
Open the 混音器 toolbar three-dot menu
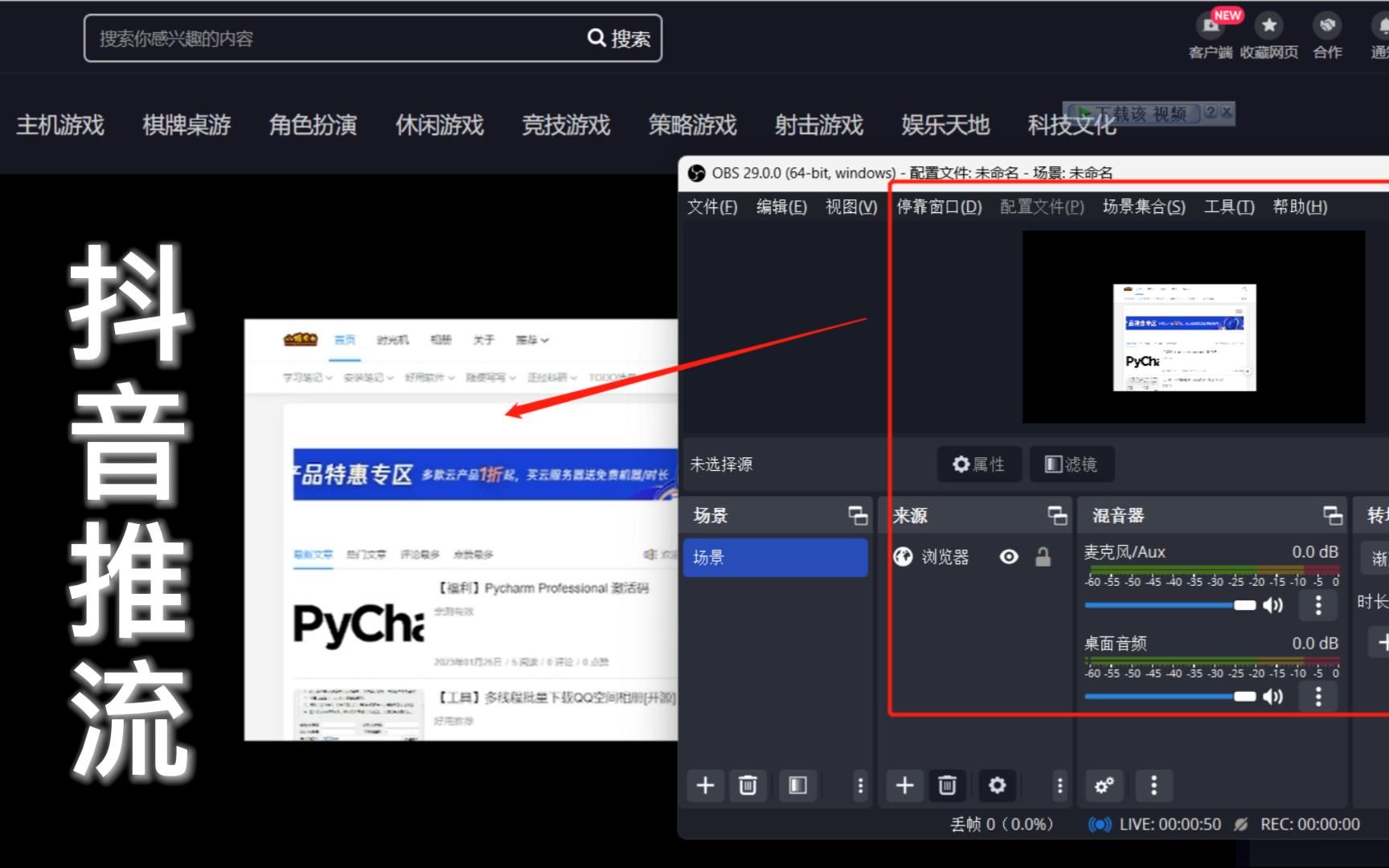(1154, 785)
